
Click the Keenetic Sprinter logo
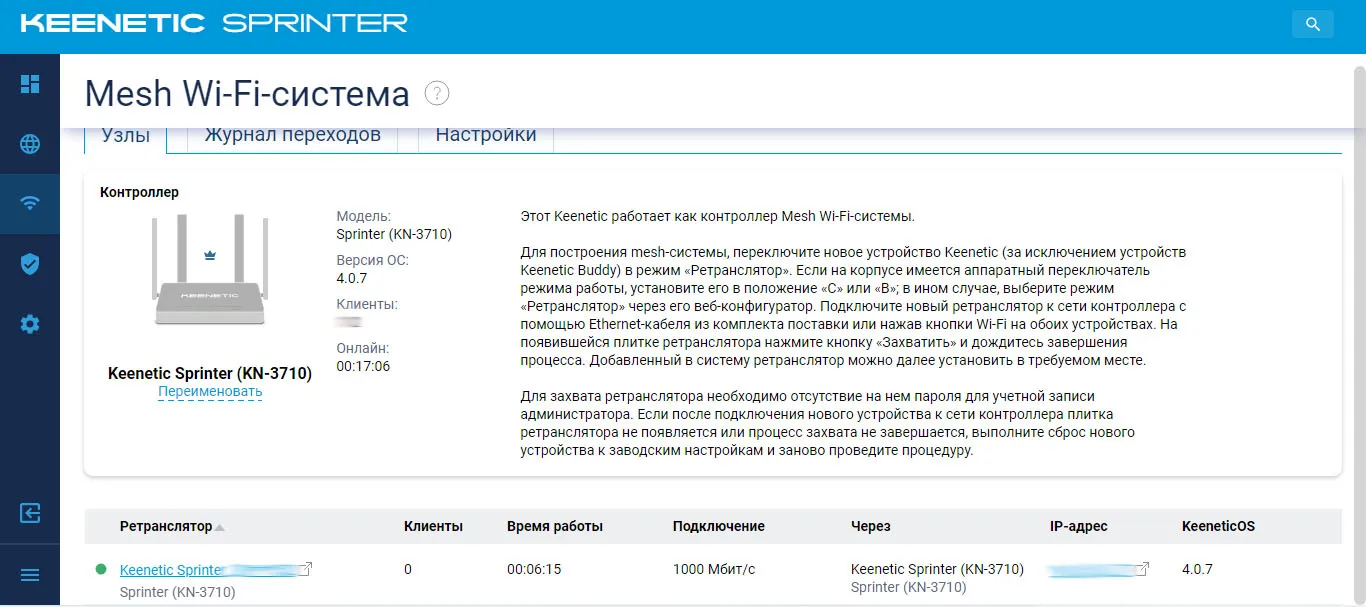(214, 23)
